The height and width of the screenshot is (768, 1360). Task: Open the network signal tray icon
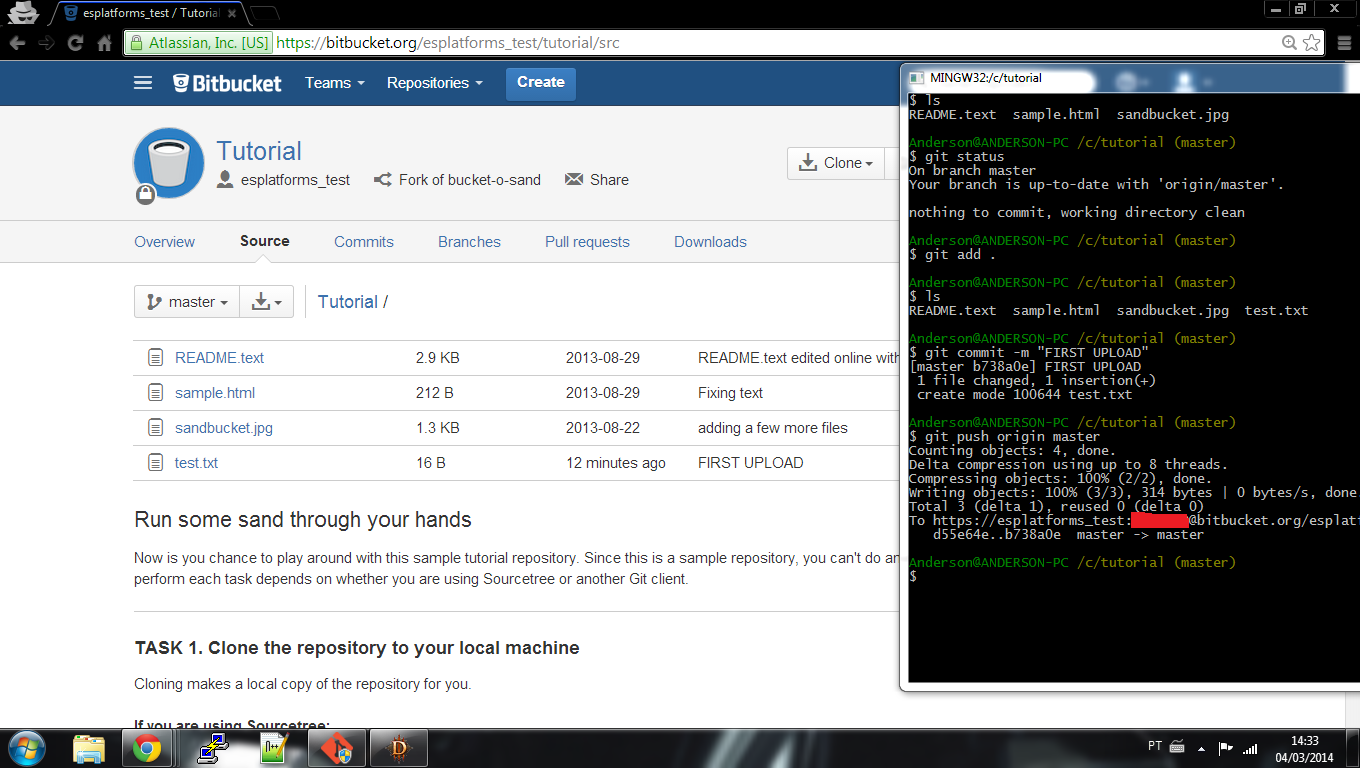pyautogui.click(x=1250, y=748)
